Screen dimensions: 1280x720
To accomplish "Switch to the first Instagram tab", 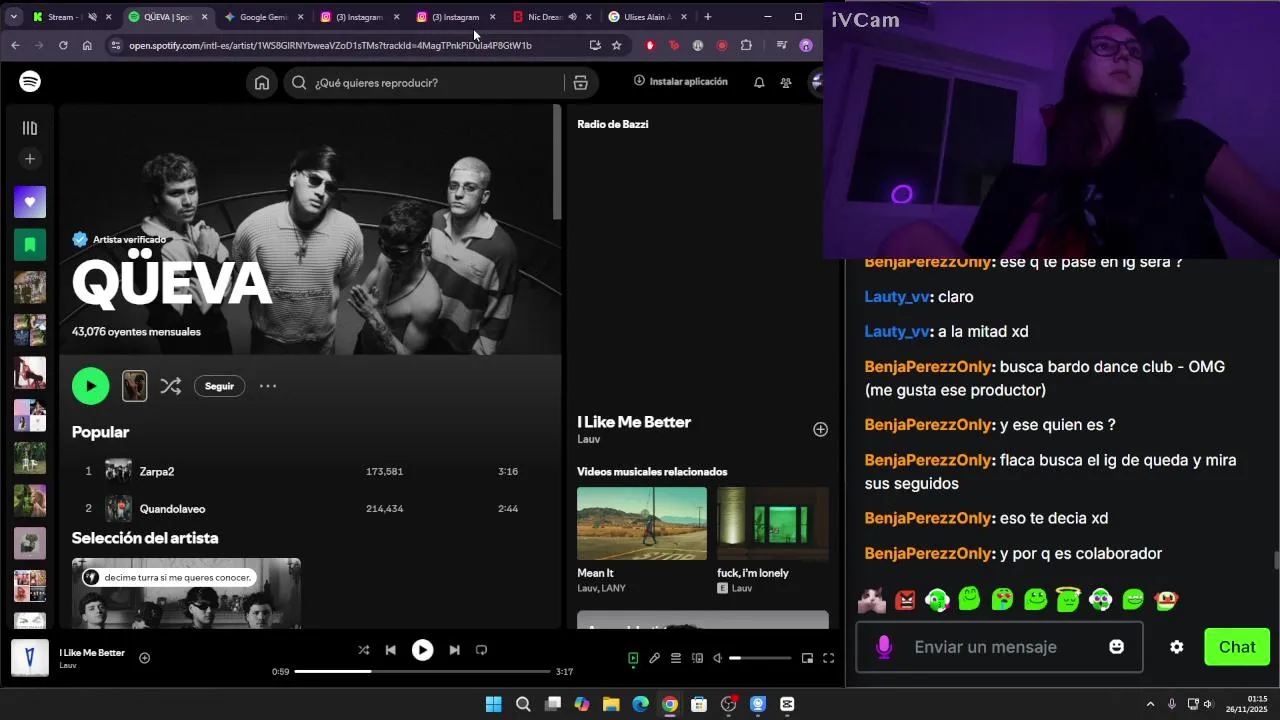I will [358, 17].
